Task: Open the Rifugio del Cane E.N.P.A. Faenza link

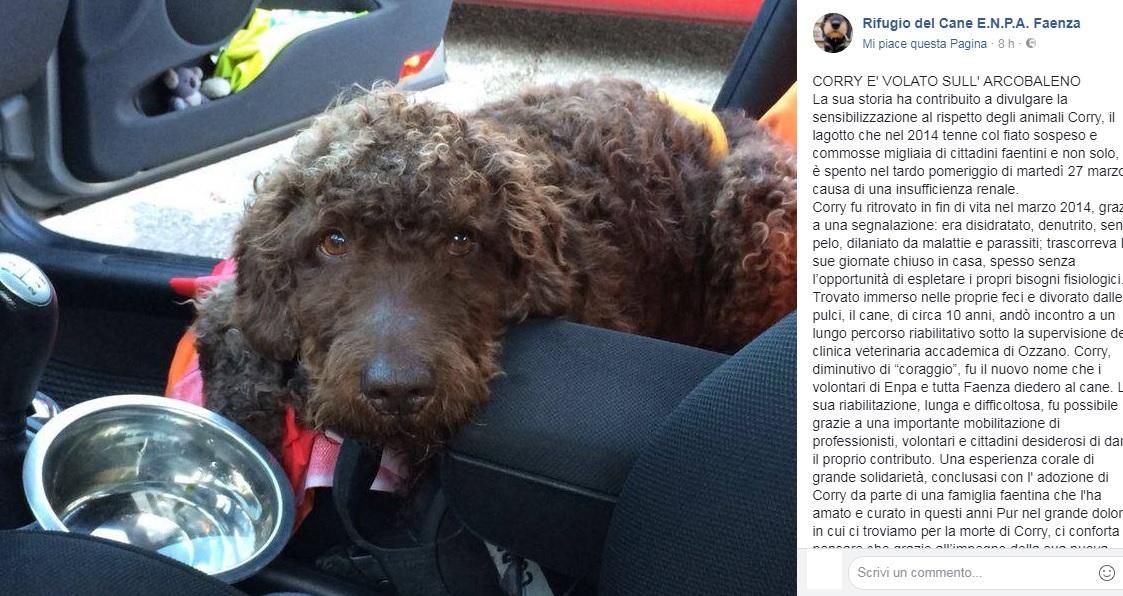Action: click(x=971, y=23)
